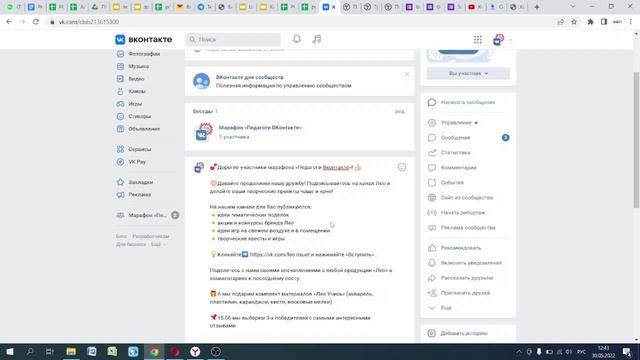
Task: Click the post author avatar
Action: coord(199,167)
